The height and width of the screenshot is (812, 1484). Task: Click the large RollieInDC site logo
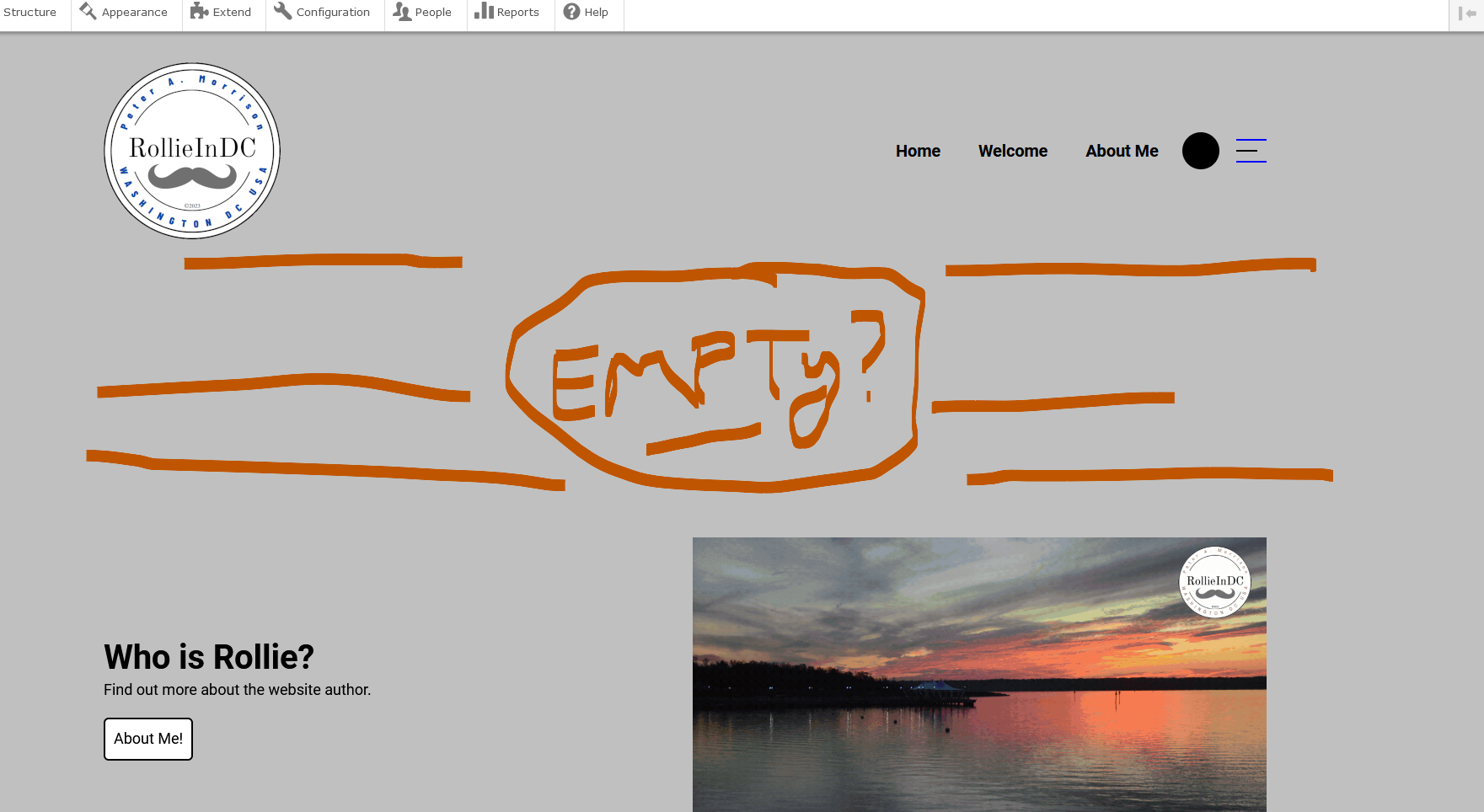coord(192,151)
